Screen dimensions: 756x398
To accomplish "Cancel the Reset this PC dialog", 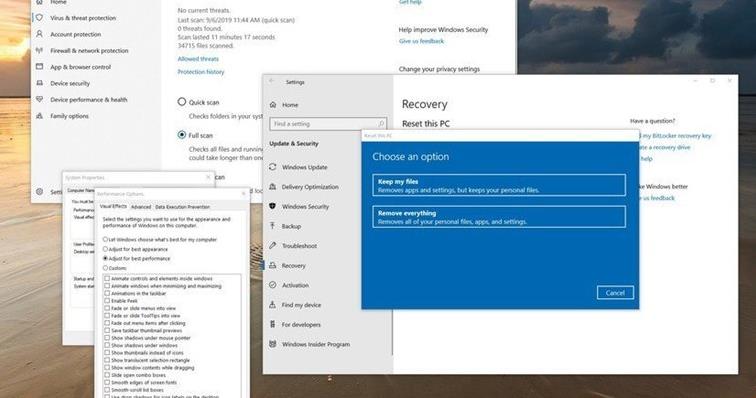I will (615, 293).
